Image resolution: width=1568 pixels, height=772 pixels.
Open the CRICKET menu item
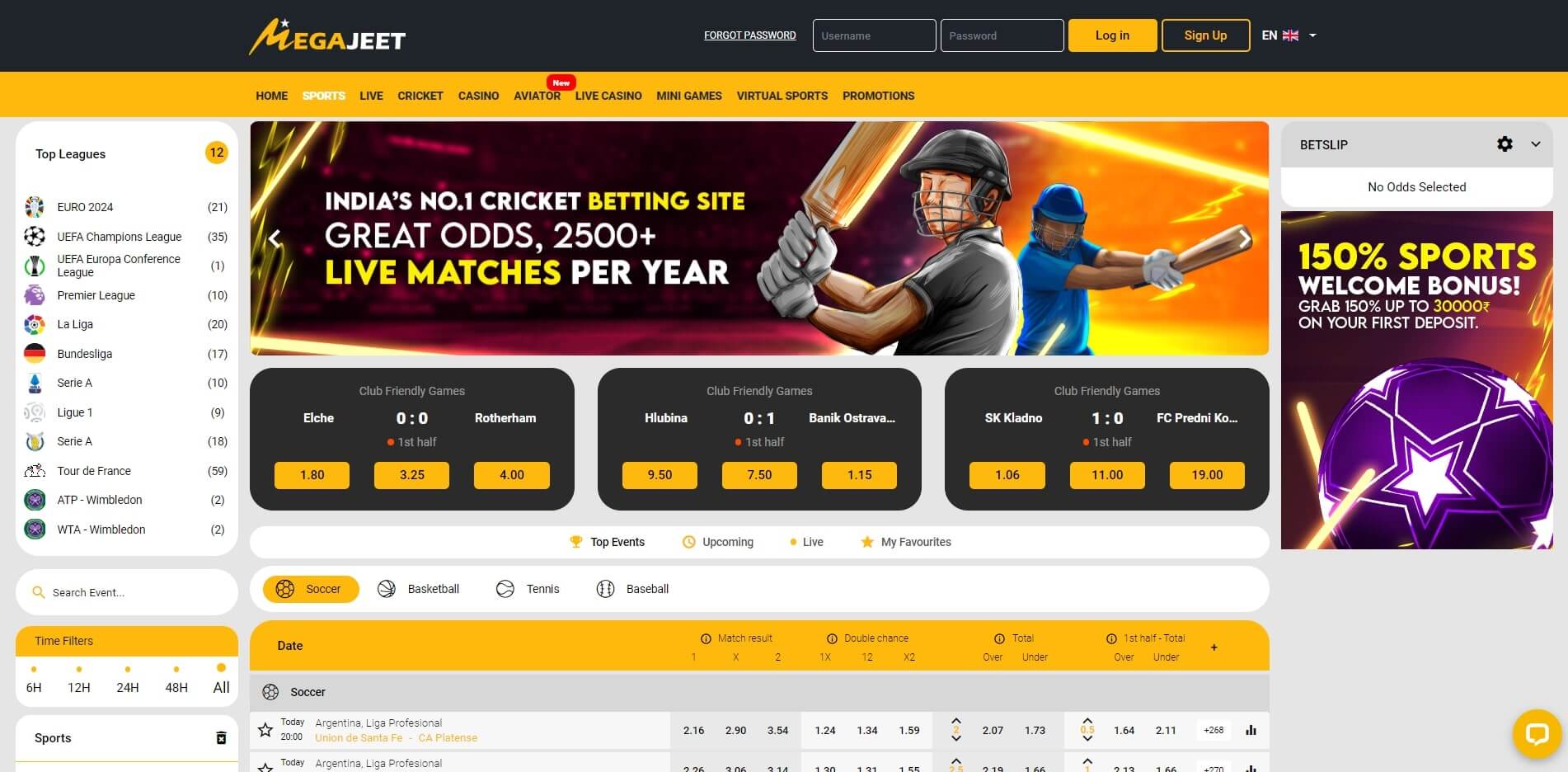tap(420, 96)
